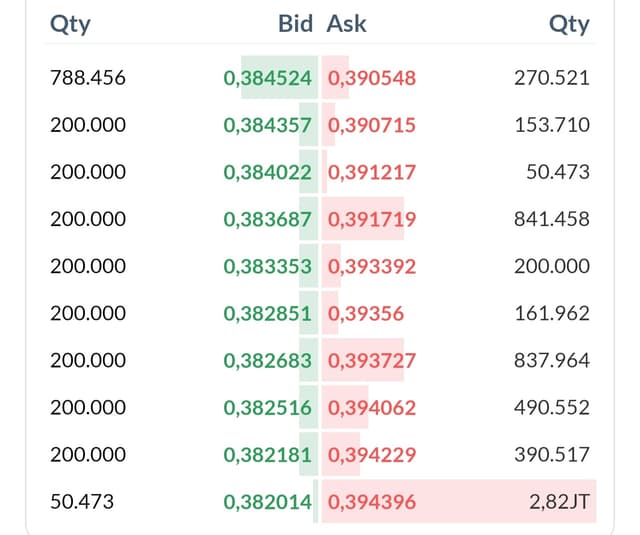Pick ask price 0,393392
Screen dimensions: 640x535
[x=372, y=266]
